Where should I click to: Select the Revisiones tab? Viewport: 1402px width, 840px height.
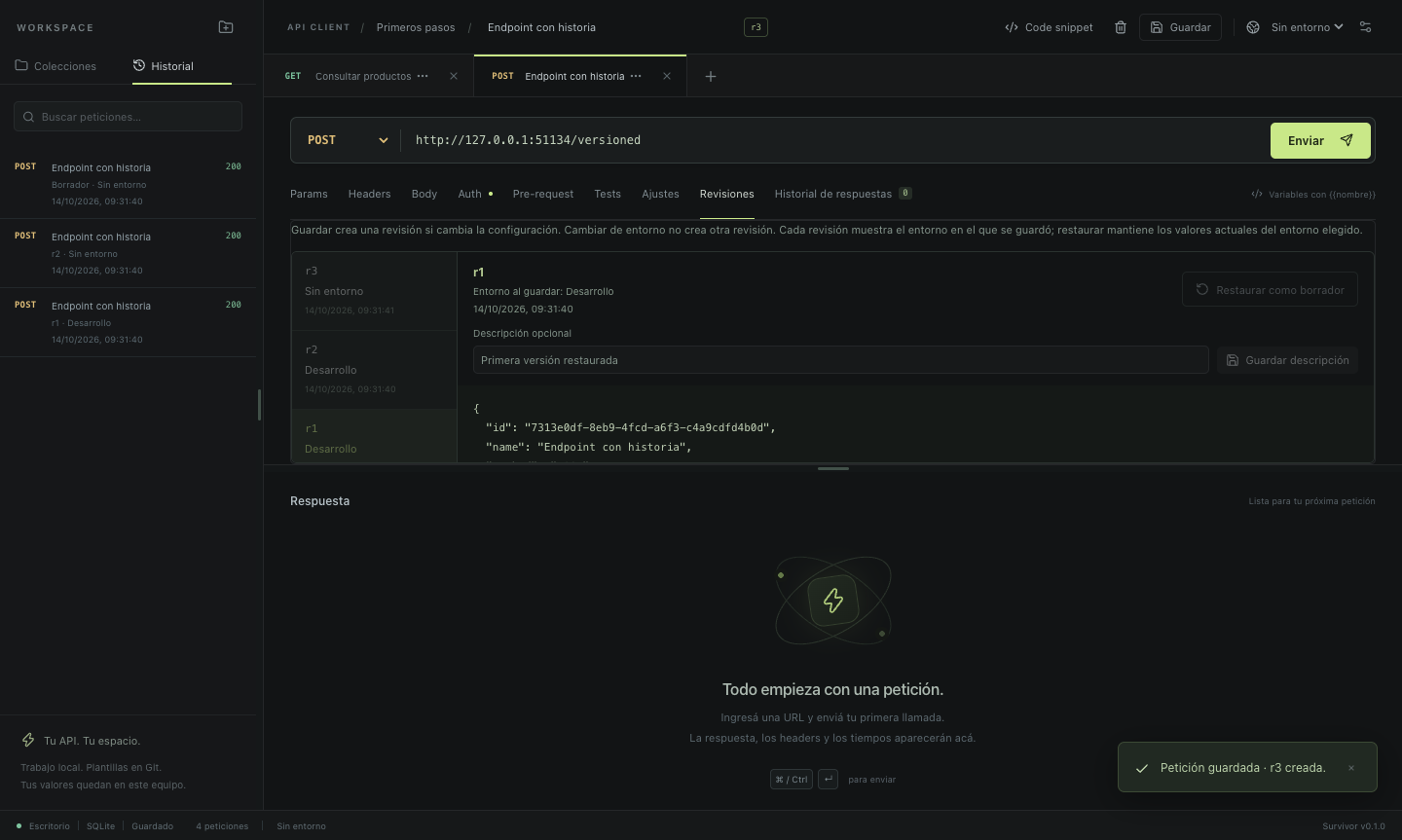click(x=727, y=194)
